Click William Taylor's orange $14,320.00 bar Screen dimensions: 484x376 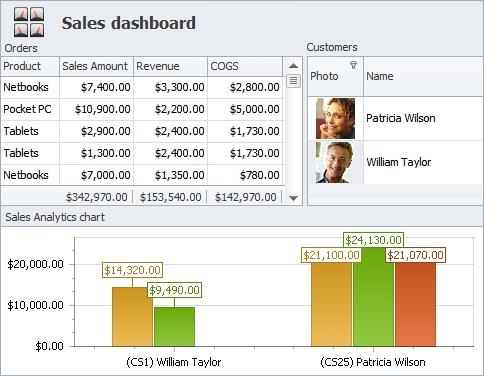click(132, 317)
